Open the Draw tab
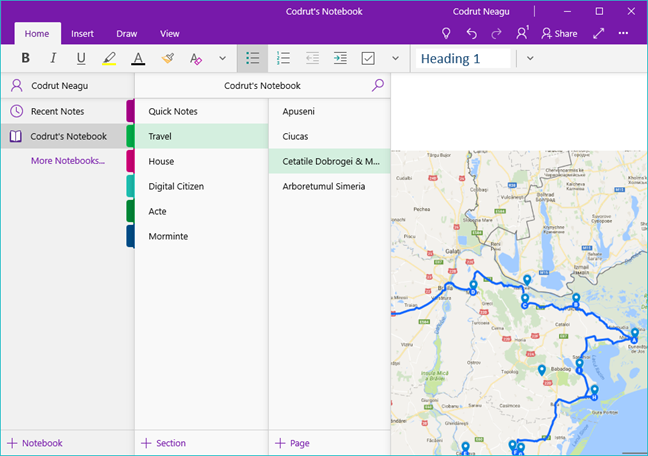This screenshot has height=456, width=648. tap(126, 33)
